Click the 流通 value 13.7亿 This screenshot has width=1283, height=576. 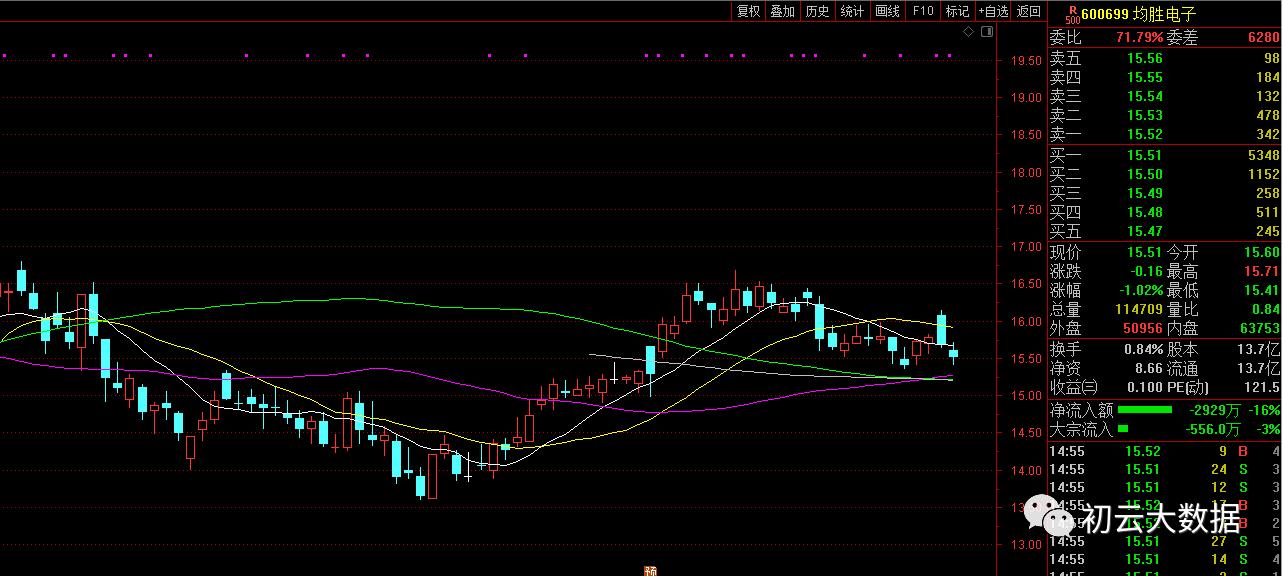click(x=1259, y=369)
